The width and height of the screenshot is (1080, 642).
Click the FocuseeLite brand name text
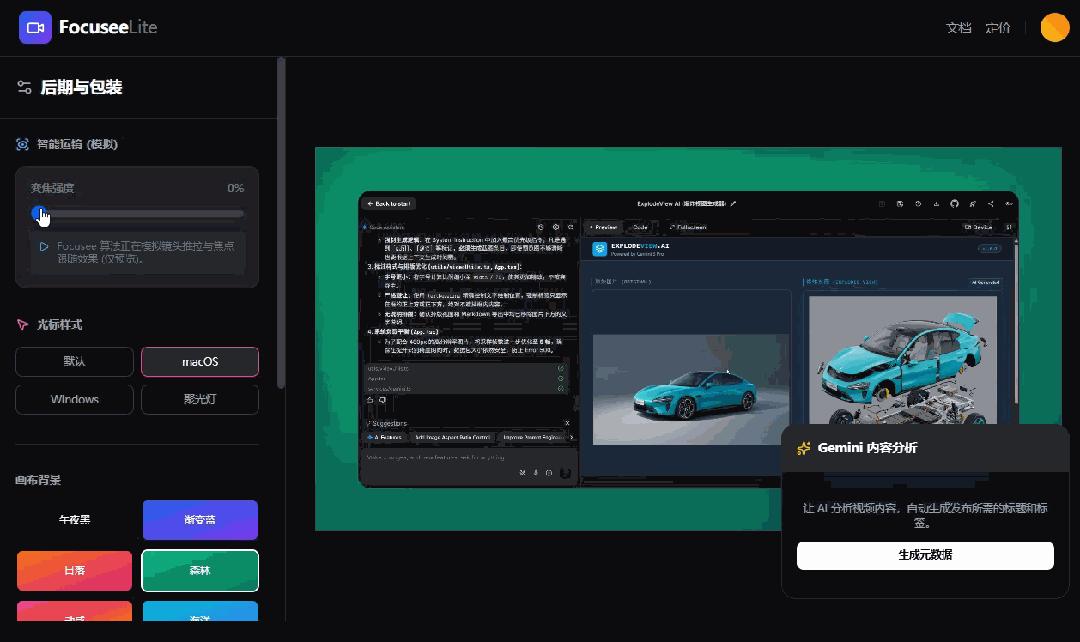(108, 28)
